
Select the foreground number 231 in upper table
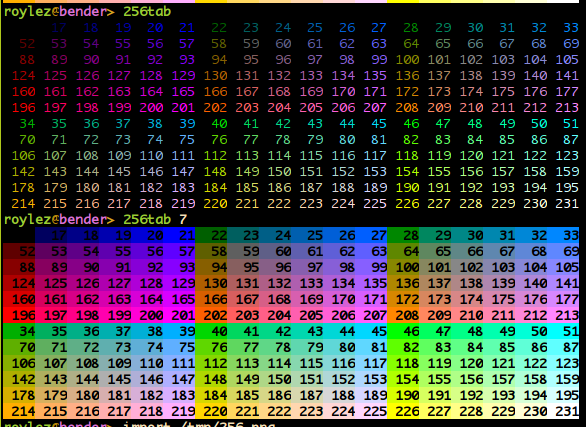tap(567, 204)
